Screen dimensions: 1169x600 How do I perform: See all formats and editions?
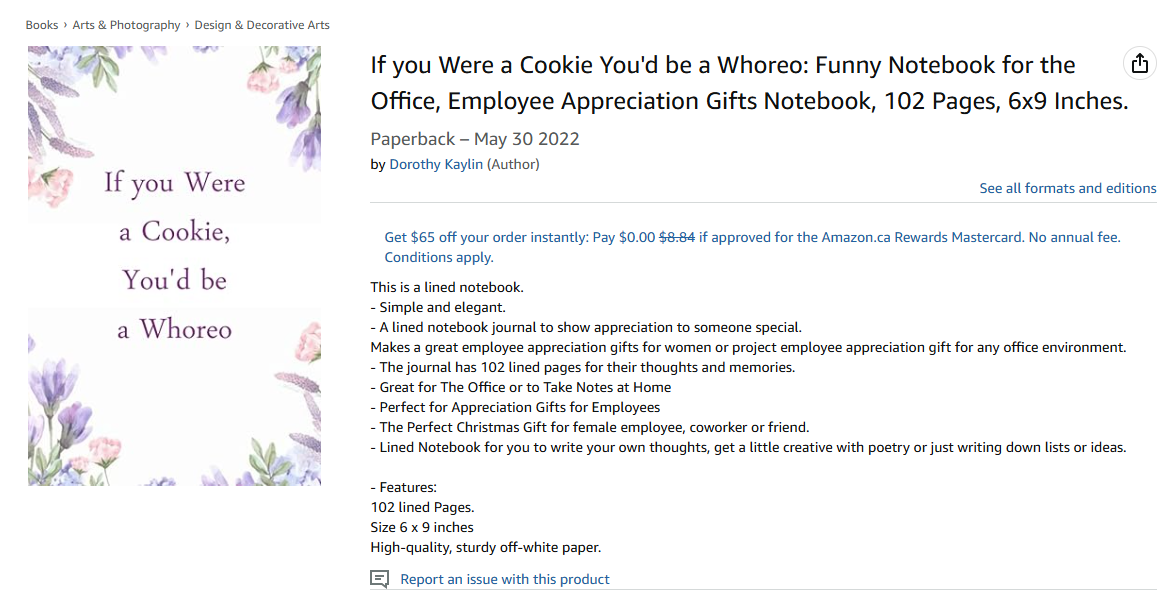[x=1067, y=188]
